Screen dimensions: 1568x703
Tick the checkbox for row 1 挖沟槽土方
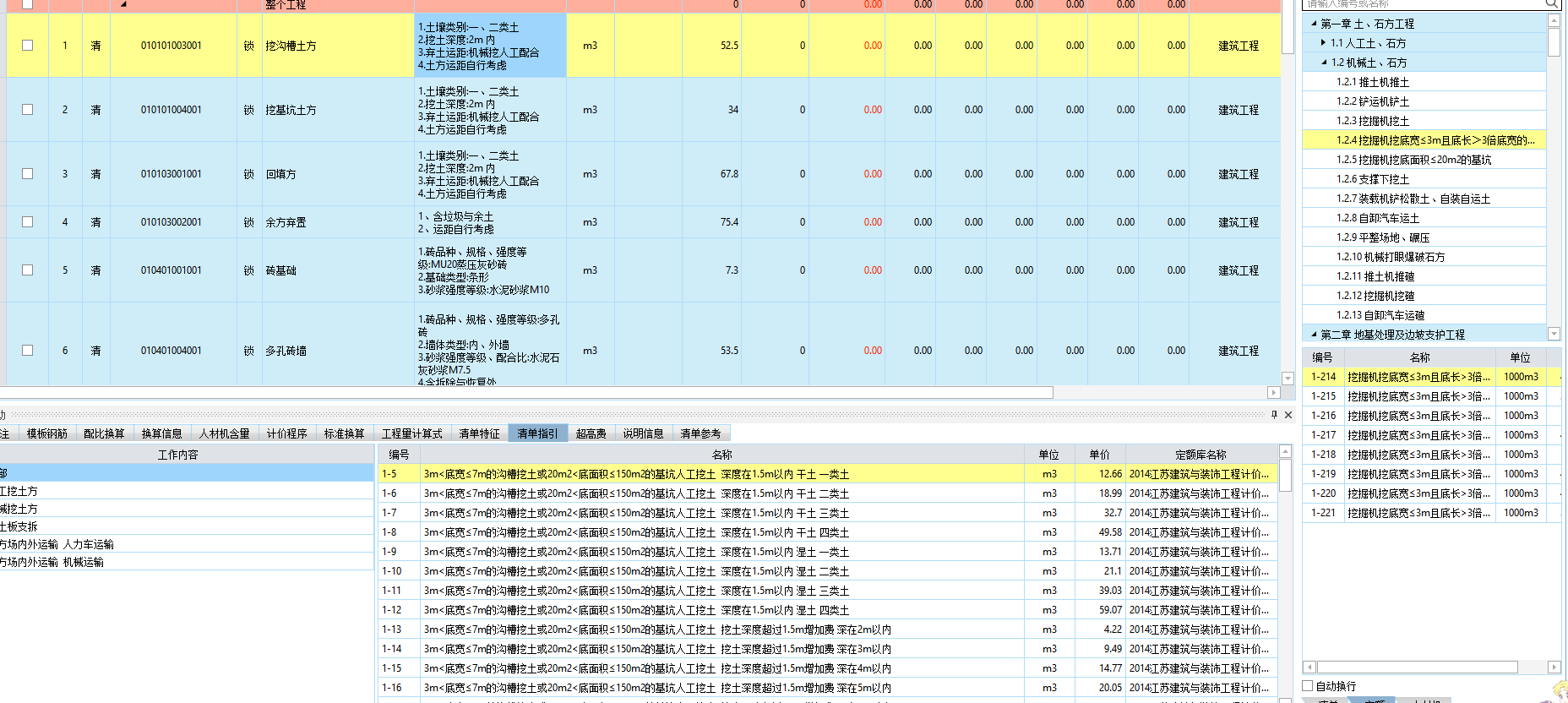28,46
